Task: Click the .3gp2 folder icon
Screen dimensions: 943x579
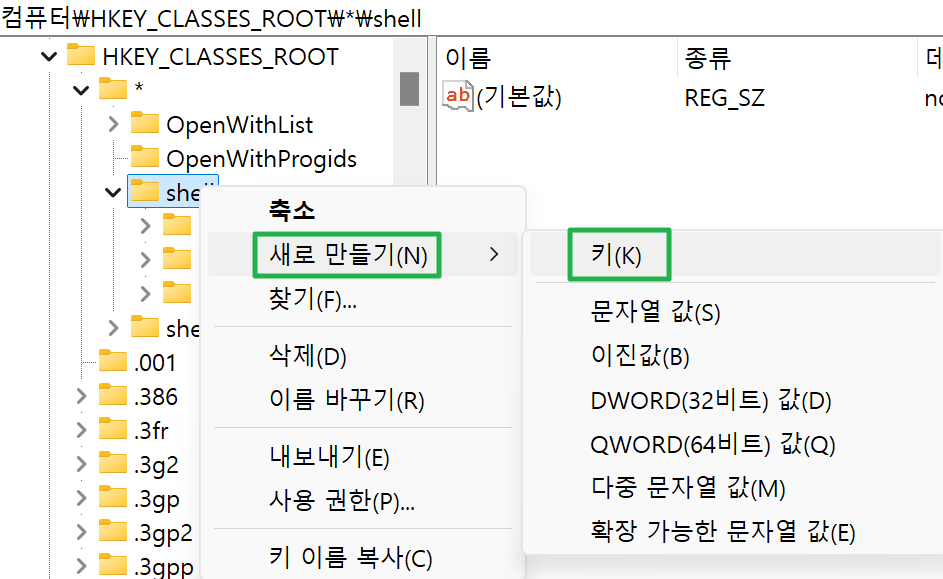Action: 113,532
